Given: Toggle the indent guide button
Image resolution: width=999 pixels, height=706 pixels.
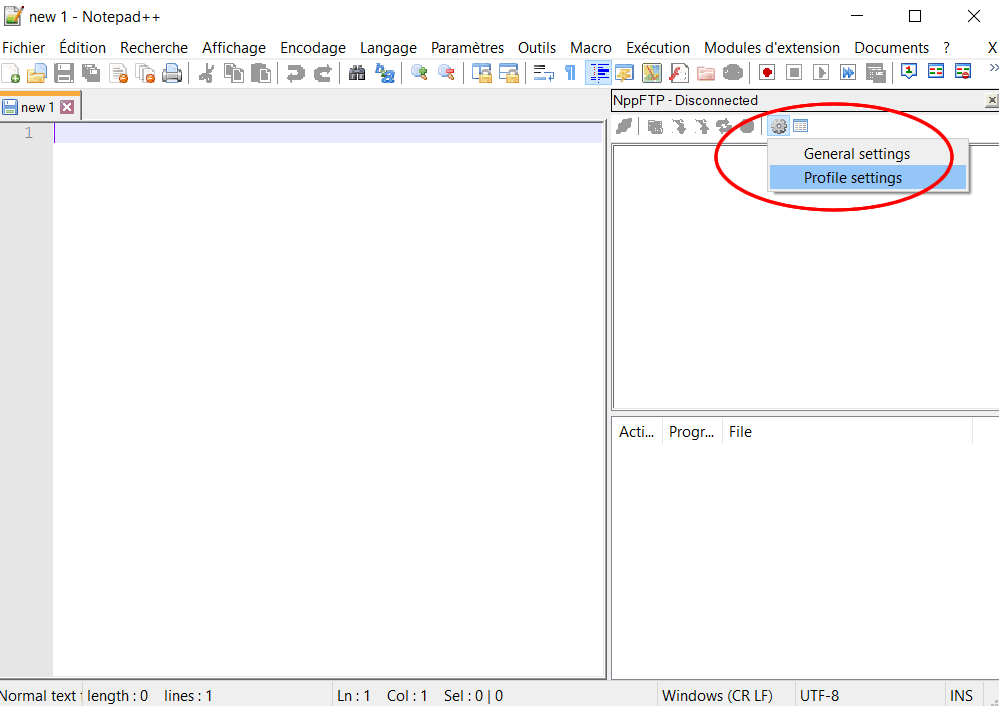Looking at the screenshot, I should [x=599, y=73].
